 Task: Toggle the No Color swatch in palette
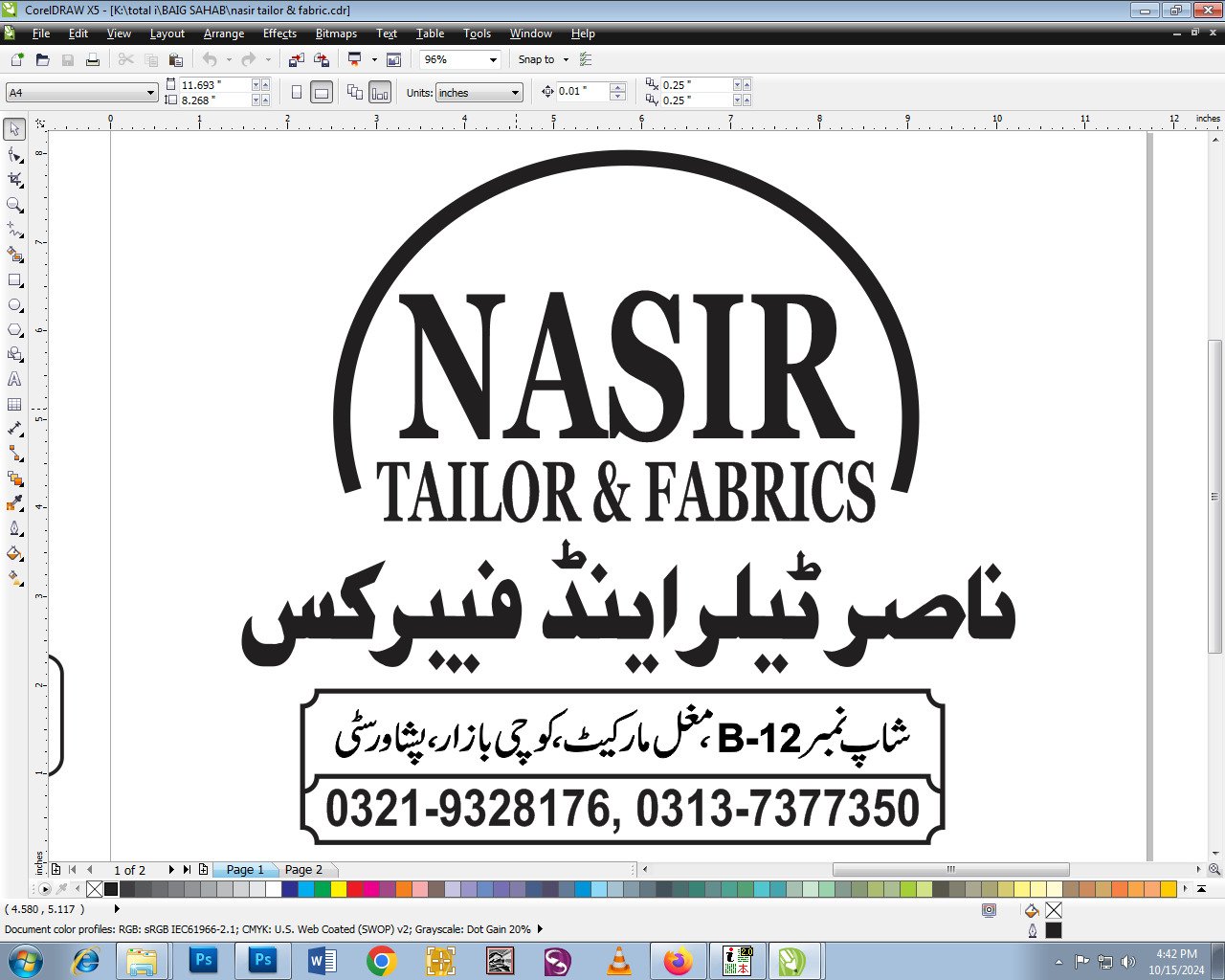94,889
